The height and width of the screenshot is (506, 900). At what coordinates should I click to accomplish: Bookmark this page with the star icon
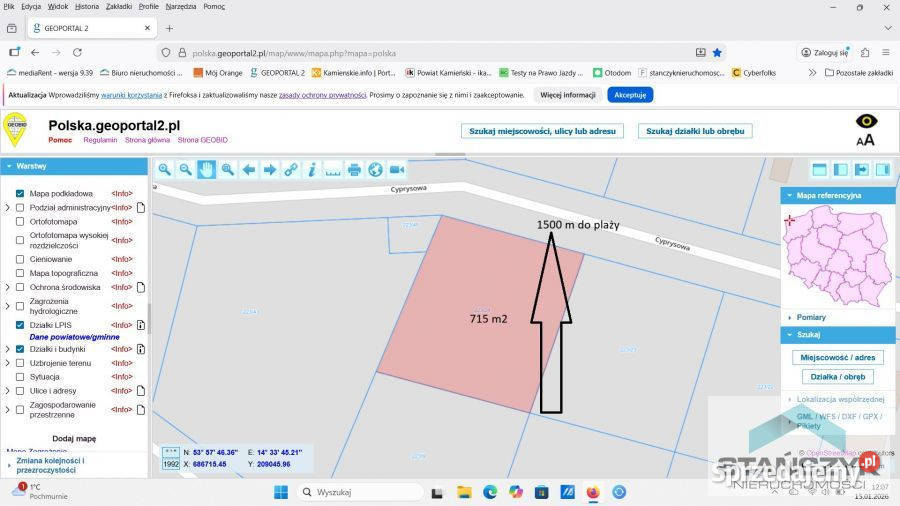[x=717, y=53]
